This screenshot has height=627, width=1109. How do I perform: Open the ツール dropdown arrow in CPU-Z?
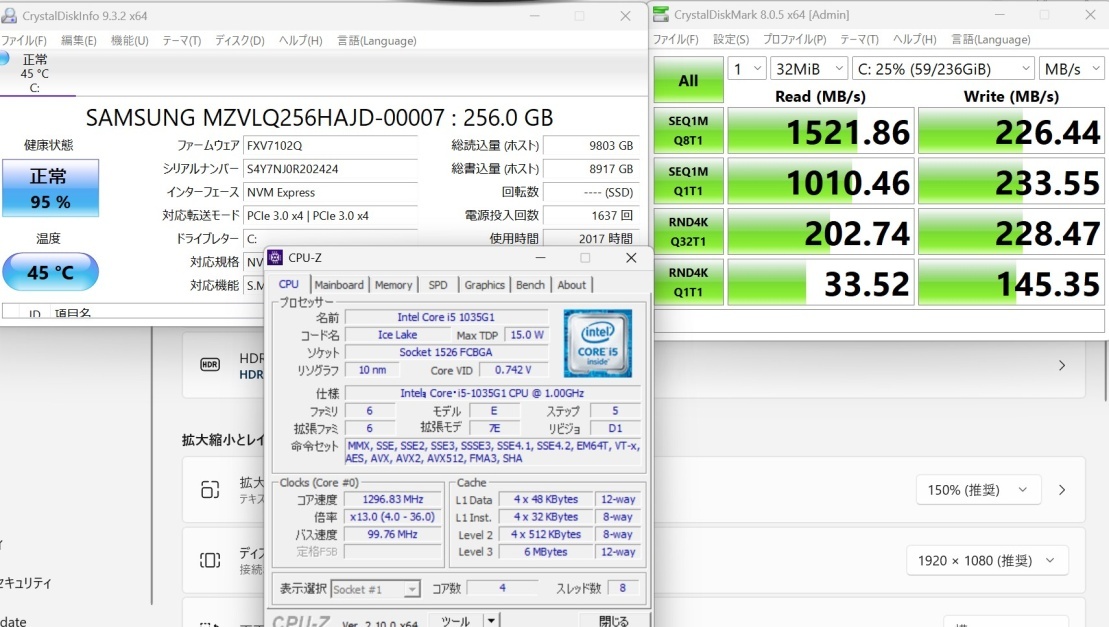point(491,621)
